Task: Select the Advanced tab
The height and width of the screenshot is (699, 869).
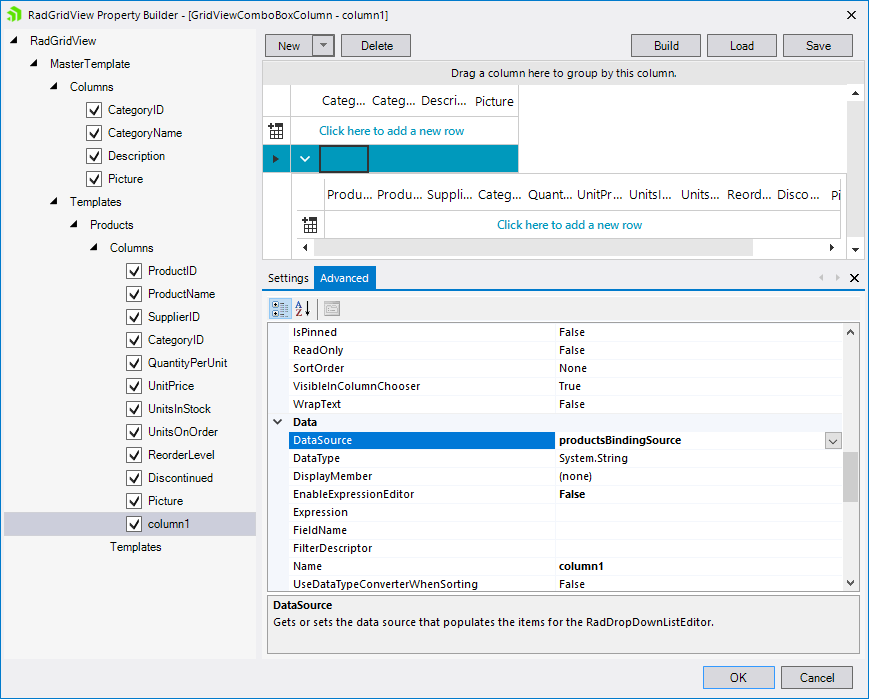Action: [344, 278]
